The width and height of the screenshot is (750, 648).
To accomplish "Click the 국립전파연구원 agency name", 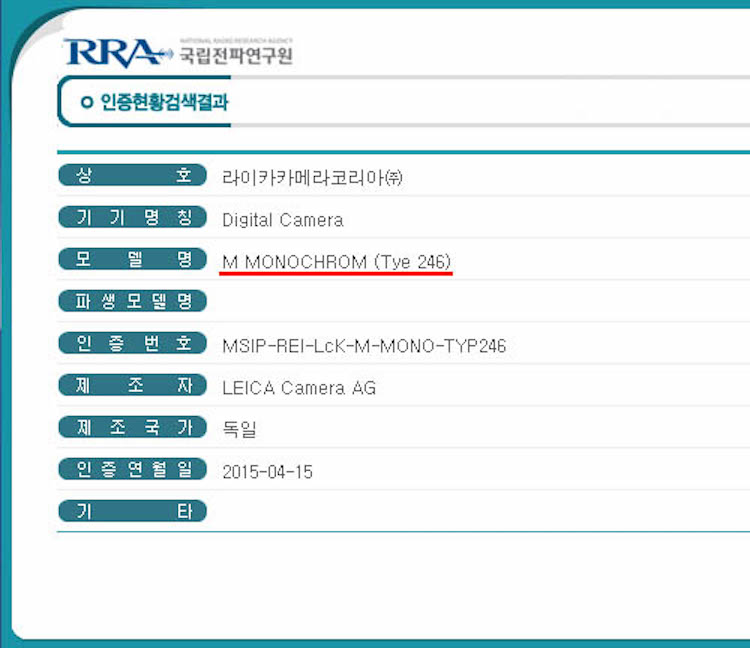I will tap(235, 56).
